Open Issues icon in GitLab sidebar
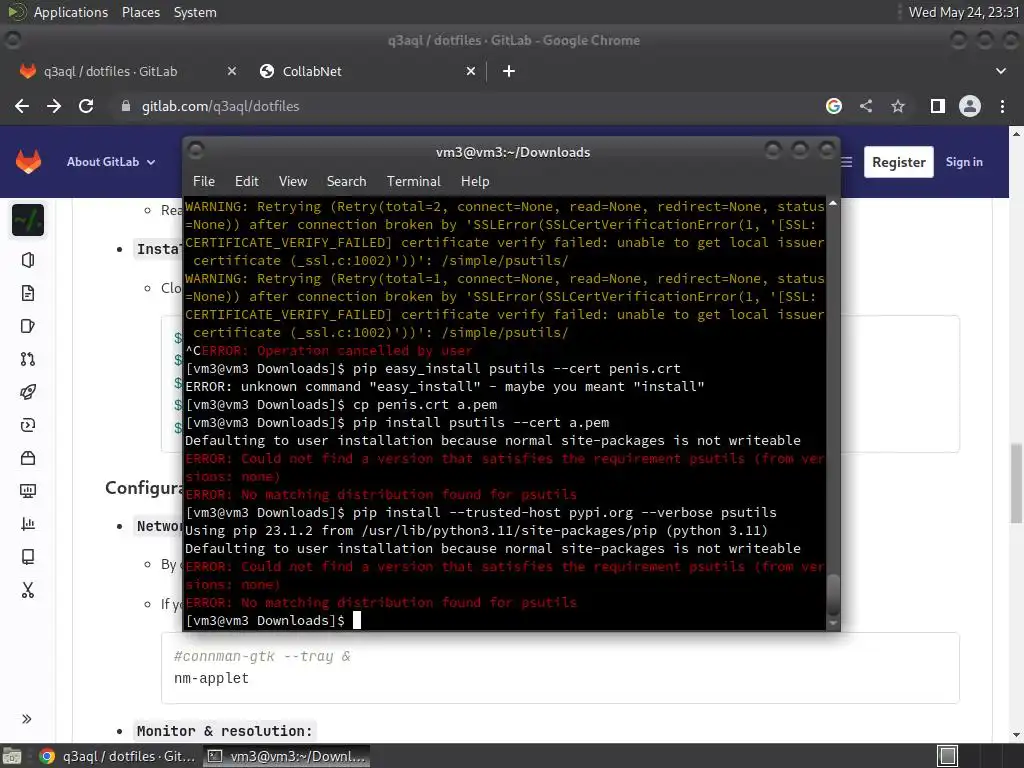Screen dimensions: 1024x768 point(27,326)
